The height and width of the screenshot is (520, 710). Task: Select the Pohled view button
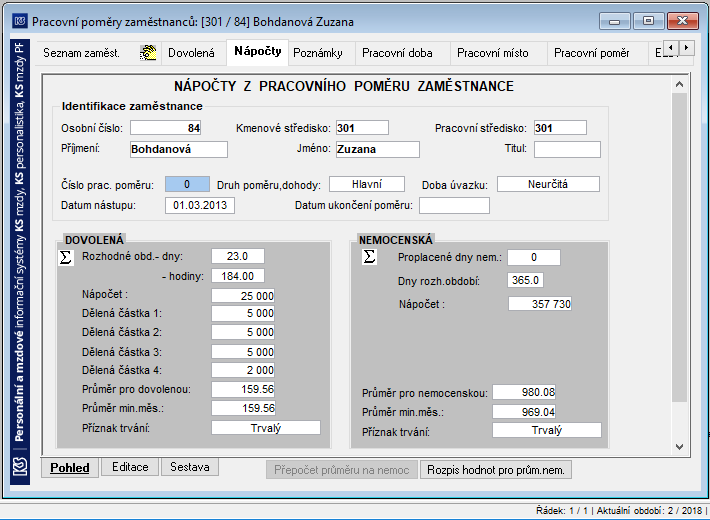70,468
